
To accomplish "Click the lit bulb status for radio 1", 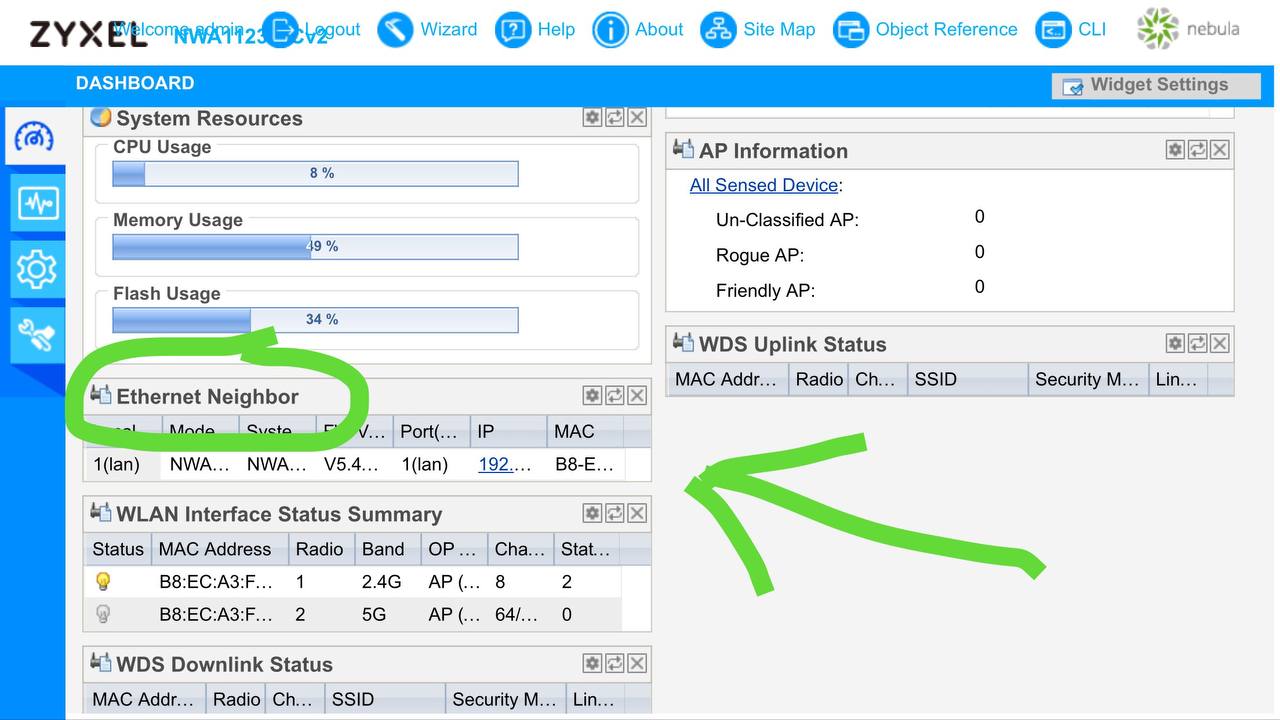I will [x=103, y=581].
